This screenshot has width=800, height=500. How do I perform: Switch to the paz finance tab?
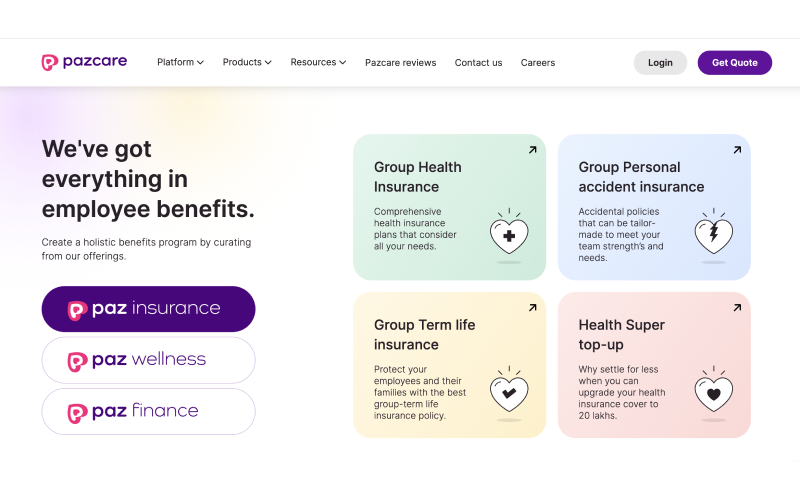pos(148,412)
